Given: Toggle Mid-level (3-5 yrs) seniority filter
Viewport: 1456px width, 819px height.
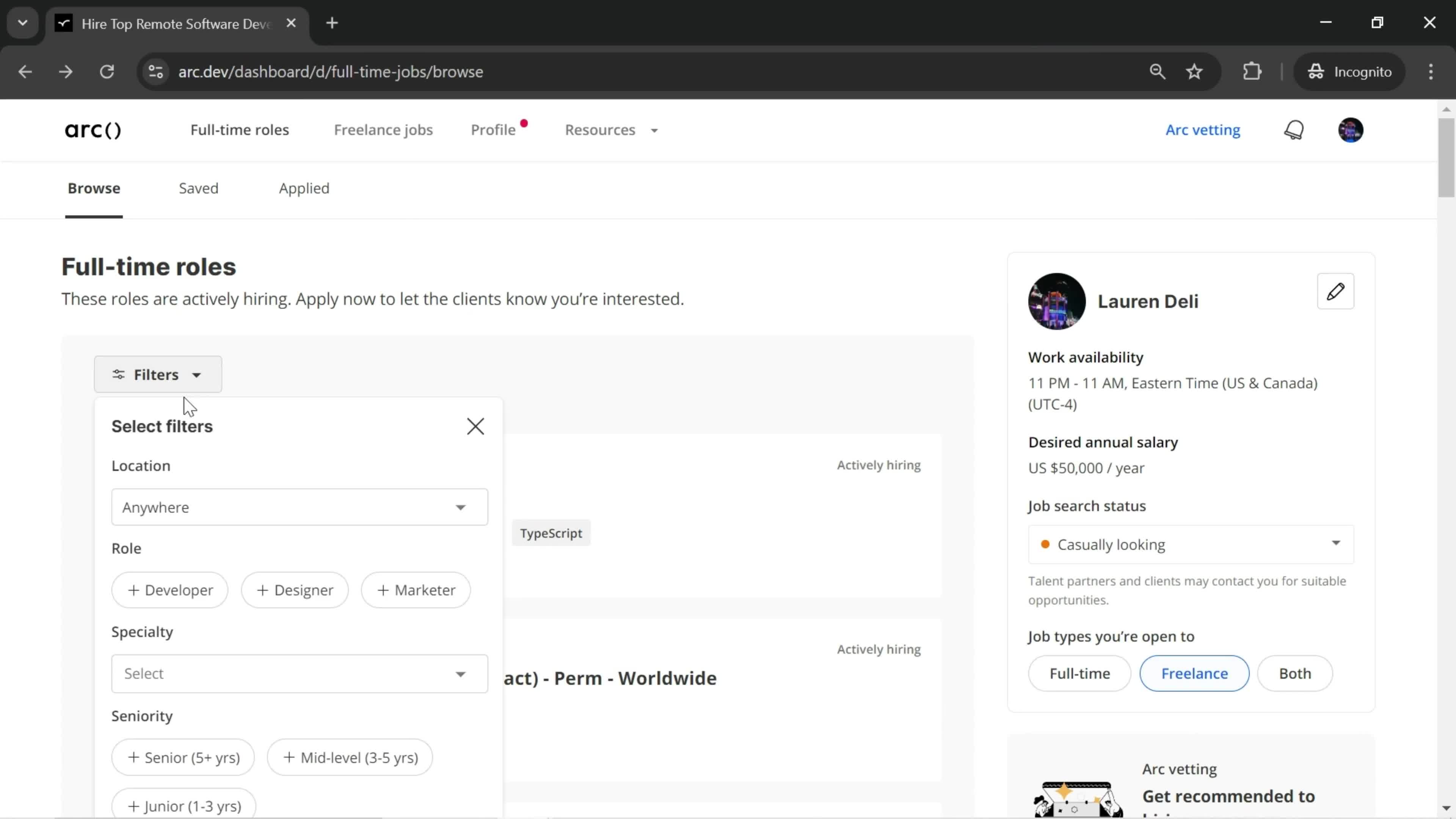Looking at the screenshot, I should (350, 758).
